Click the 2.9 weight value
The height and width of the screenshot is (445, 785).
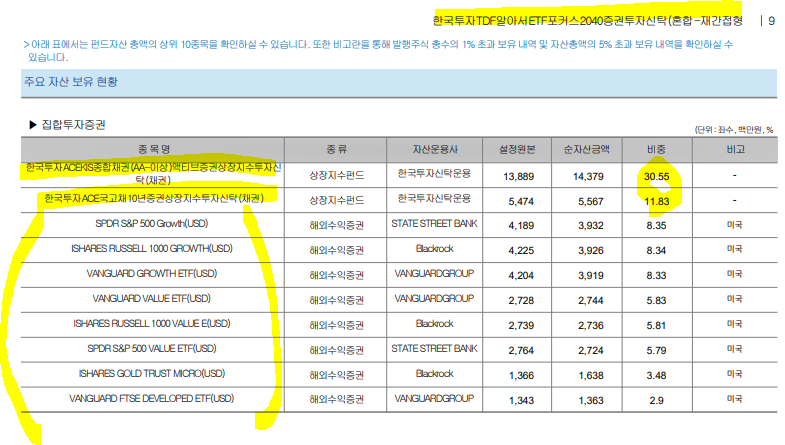[x=656, y=400]
